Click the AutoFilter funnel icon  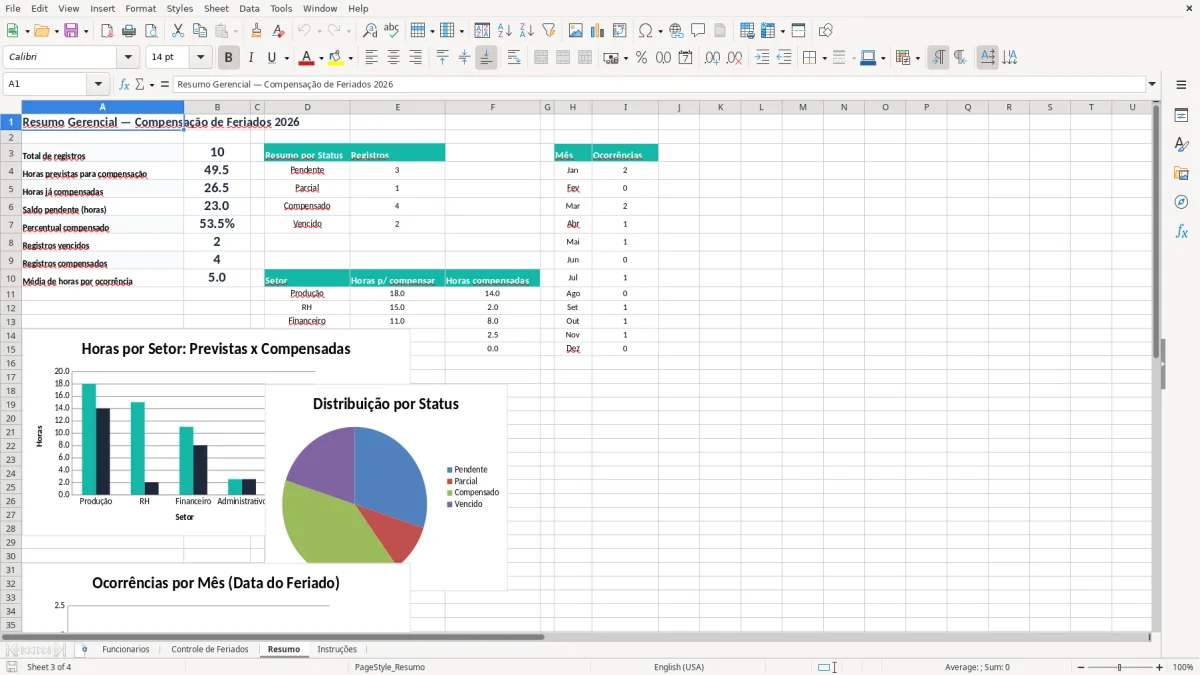pos(548,31)
